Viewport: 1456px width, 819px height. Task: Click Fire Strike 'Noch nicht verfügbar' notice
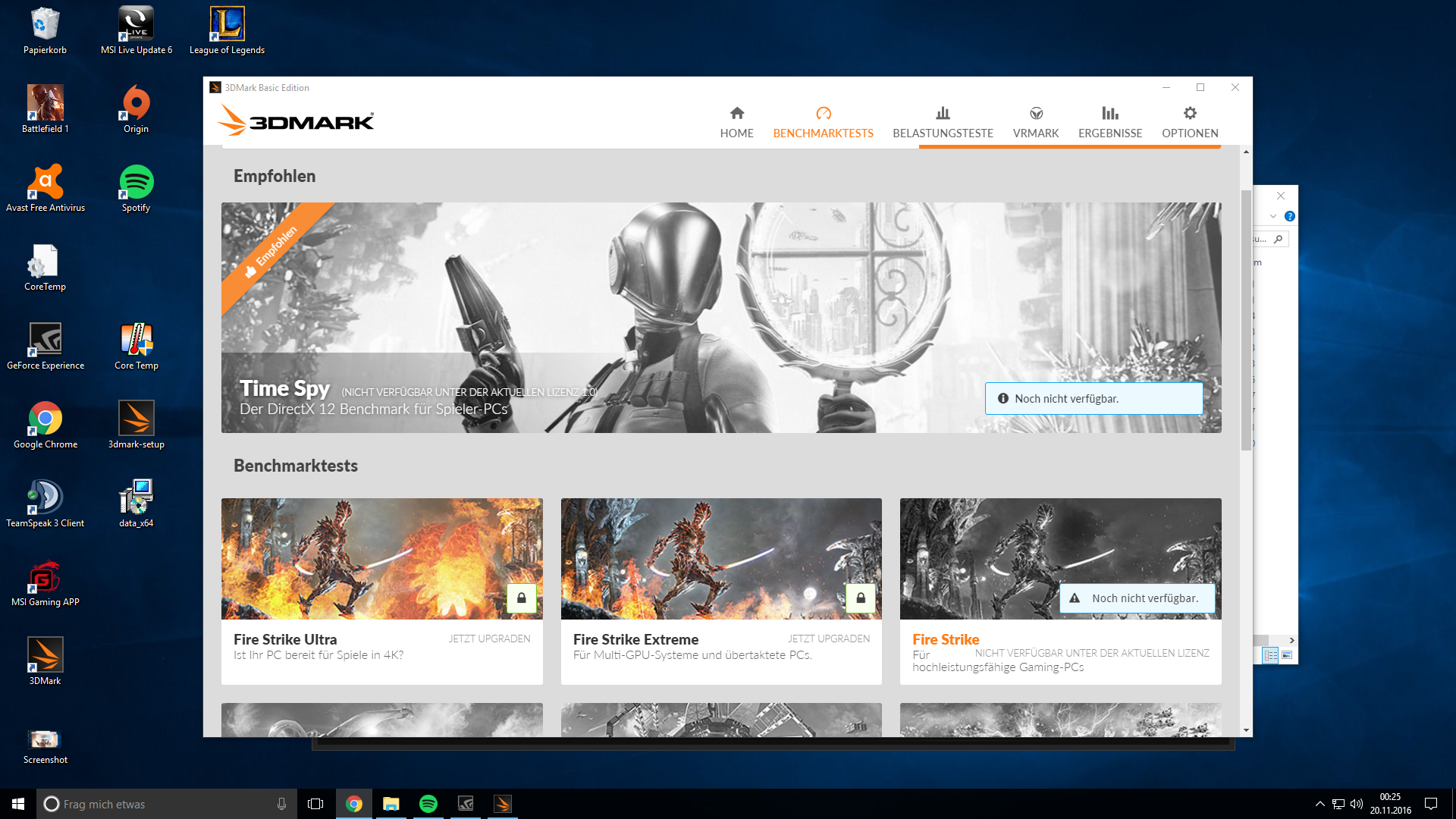(x=1137, y=598)
